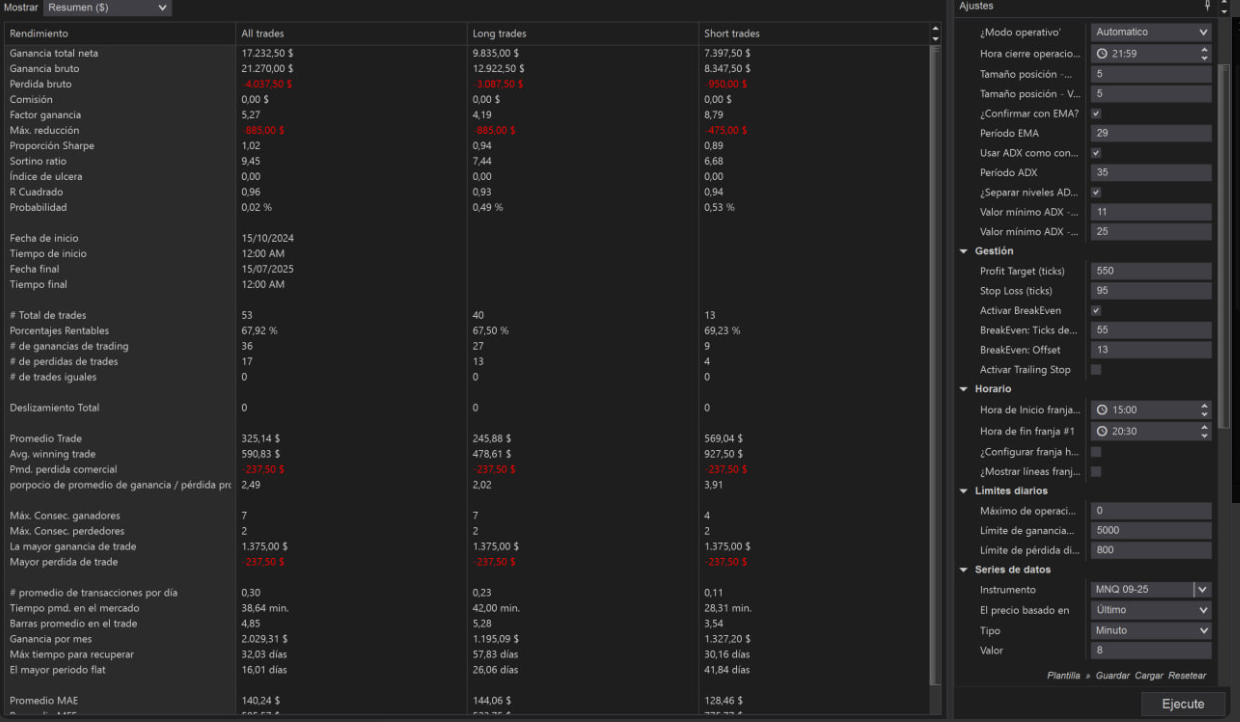The image size is (1240, 722).
Task: Disable the Activar BreakEven checkbox
Action: 1096,311
